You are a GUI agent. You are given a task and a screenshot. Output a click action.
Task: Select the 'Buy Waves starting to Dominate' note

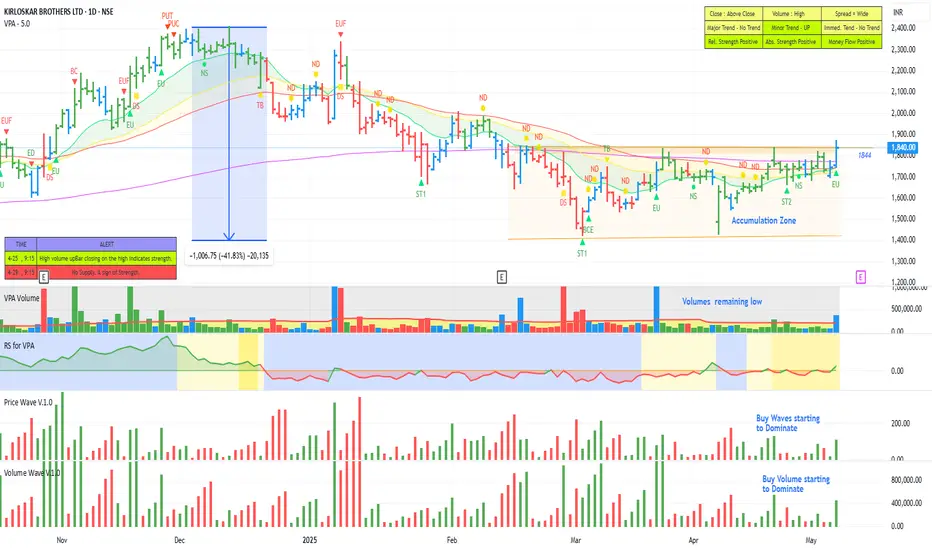point(788,423)
